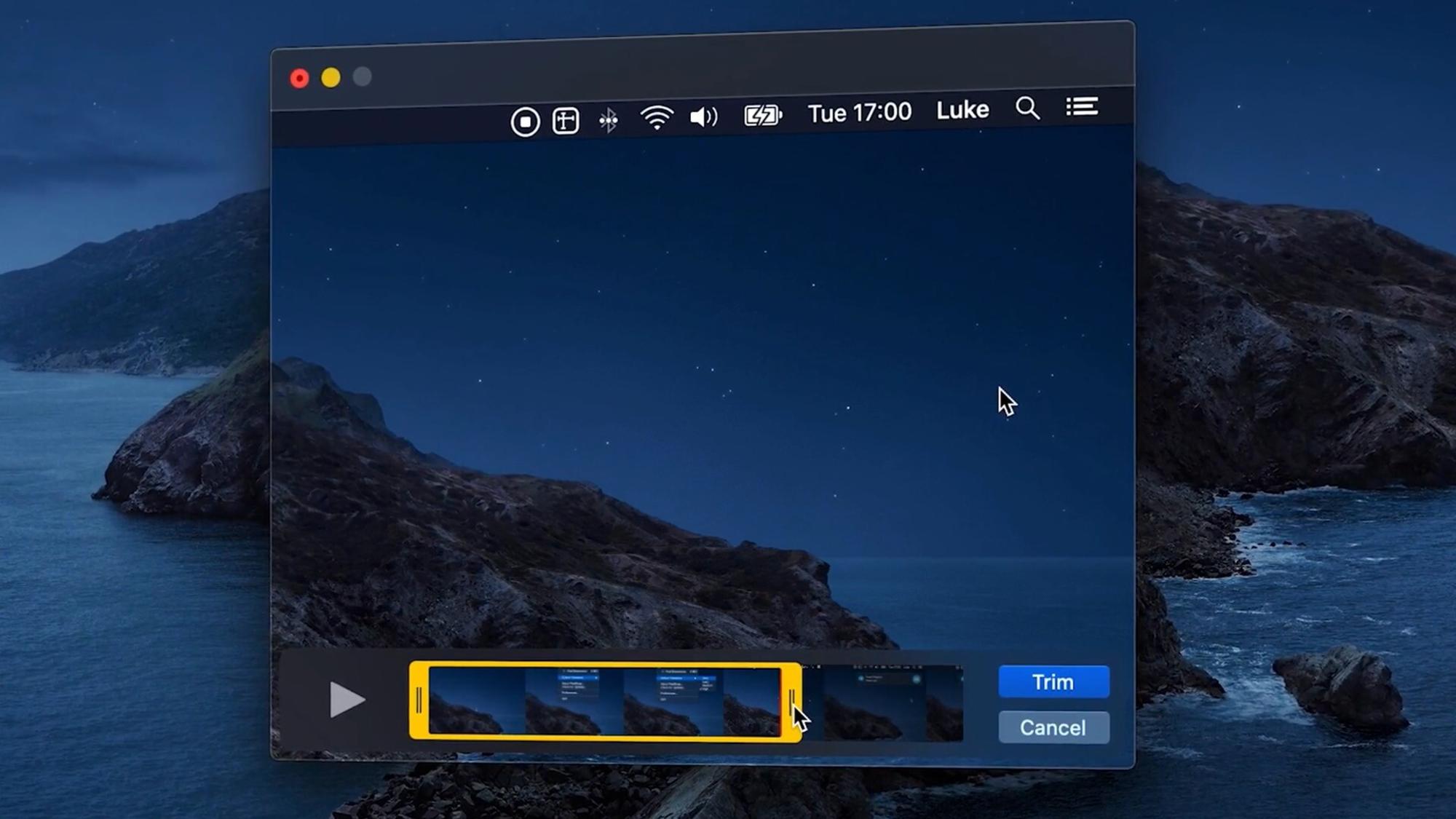The height and width of the screenshot is (819, 1456).
Task: Open the window manager menu bar icon
Action: coord(566,120)
